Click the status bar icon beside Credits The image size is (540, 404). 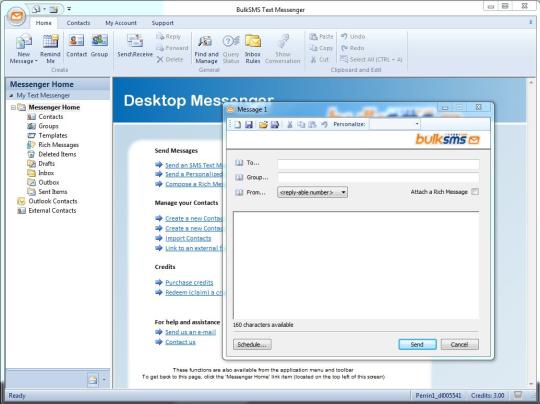[x=518, y=395]
